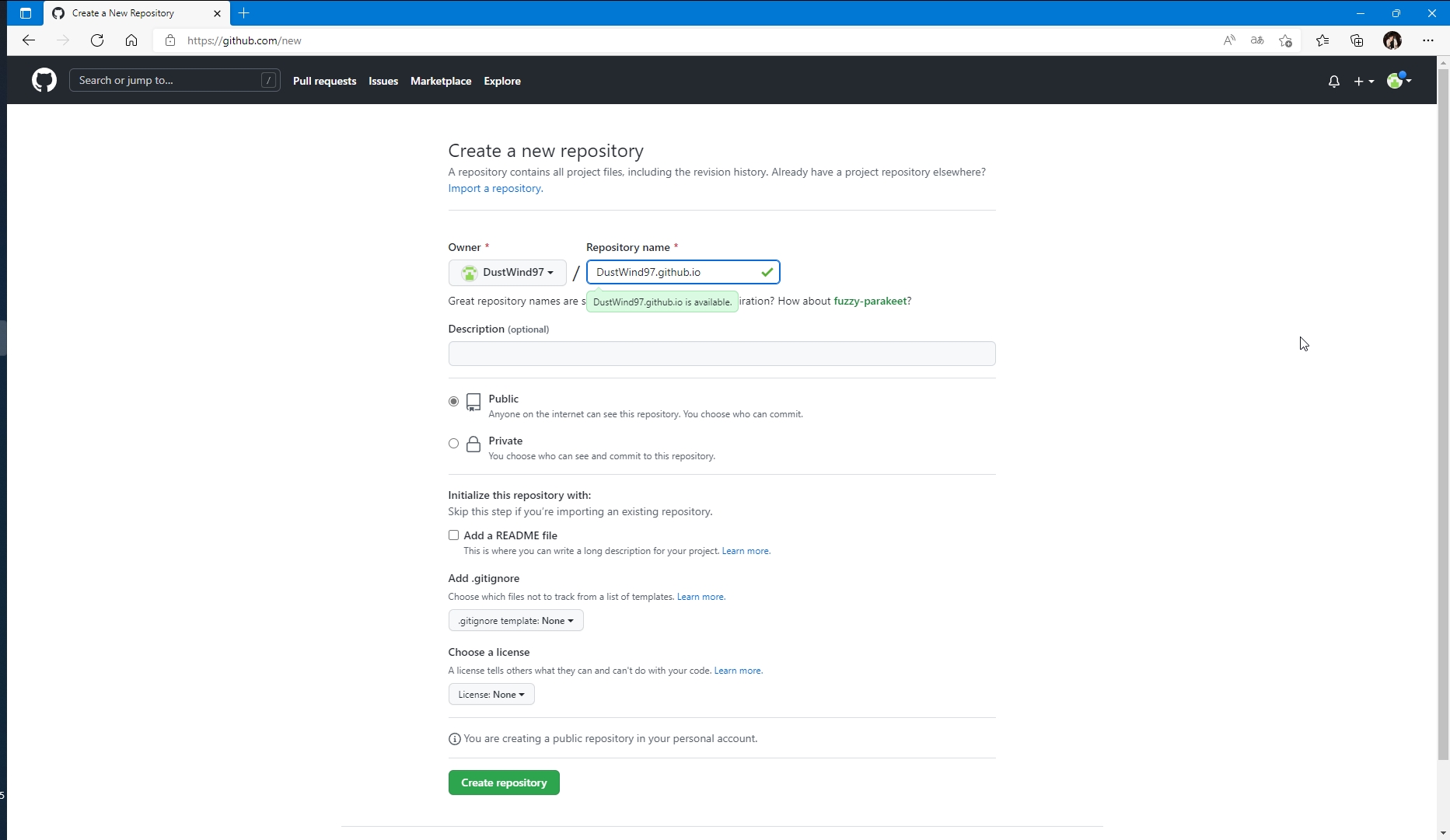Use the fuzzy-parakeet name suggestion
This screenshot has height=840, width=1450.
pyautogui.click(x=870, y=301)
